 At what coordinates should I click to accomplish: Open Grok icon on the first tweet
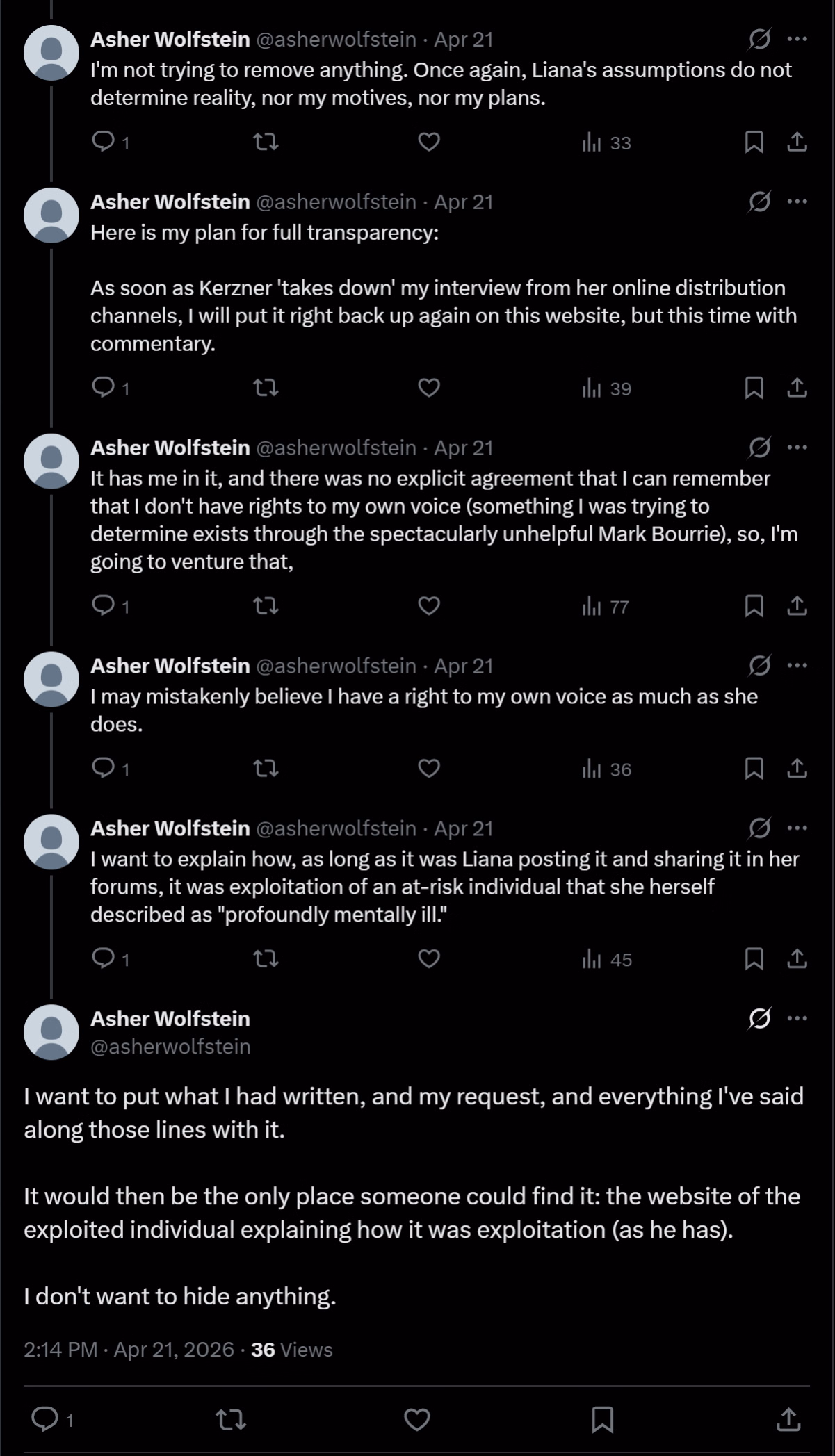[759, 40]
